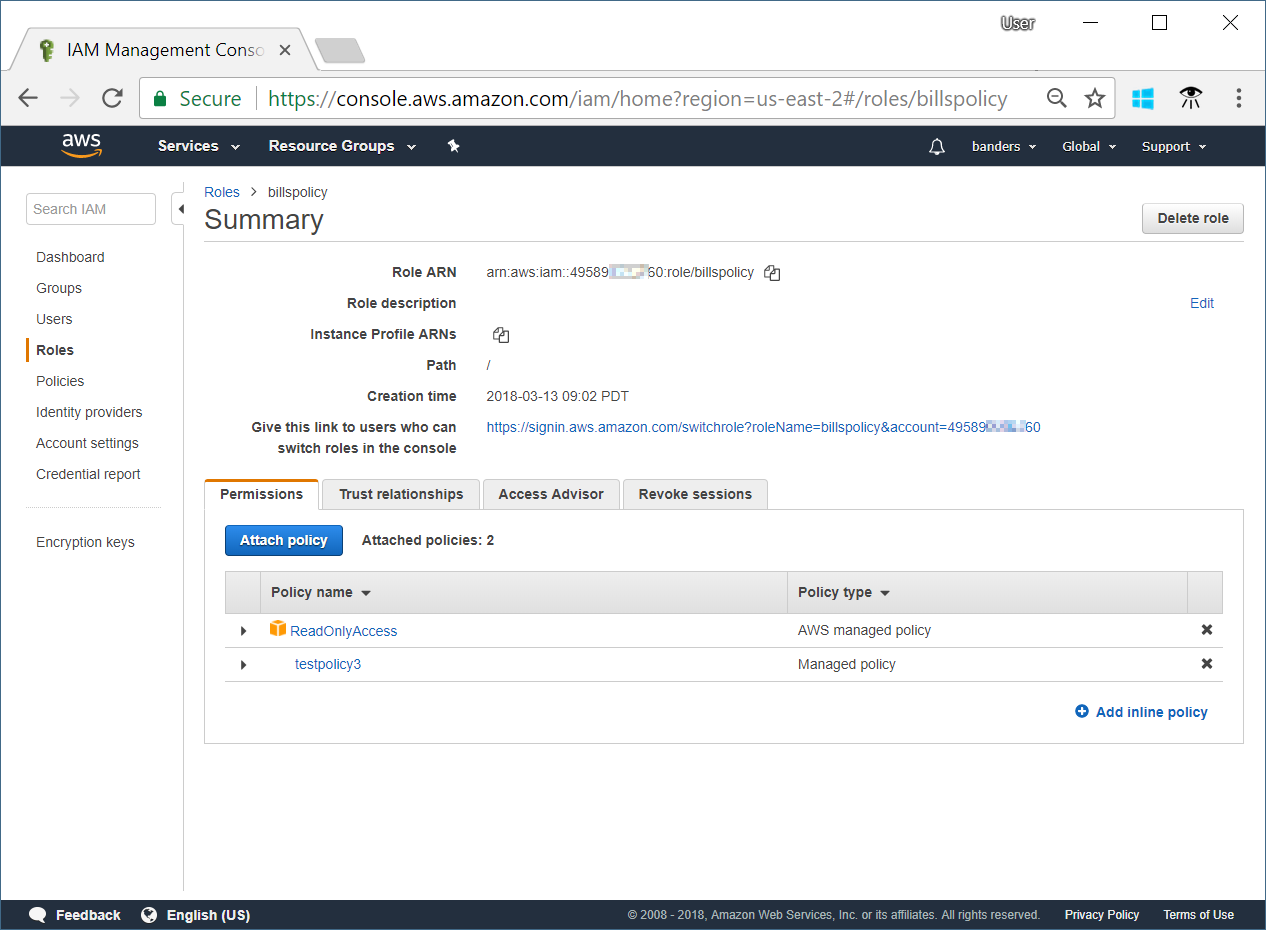1266x930 pixels.
Task: Bookmark this page with star icon
Action: (x=1095, y=98)
